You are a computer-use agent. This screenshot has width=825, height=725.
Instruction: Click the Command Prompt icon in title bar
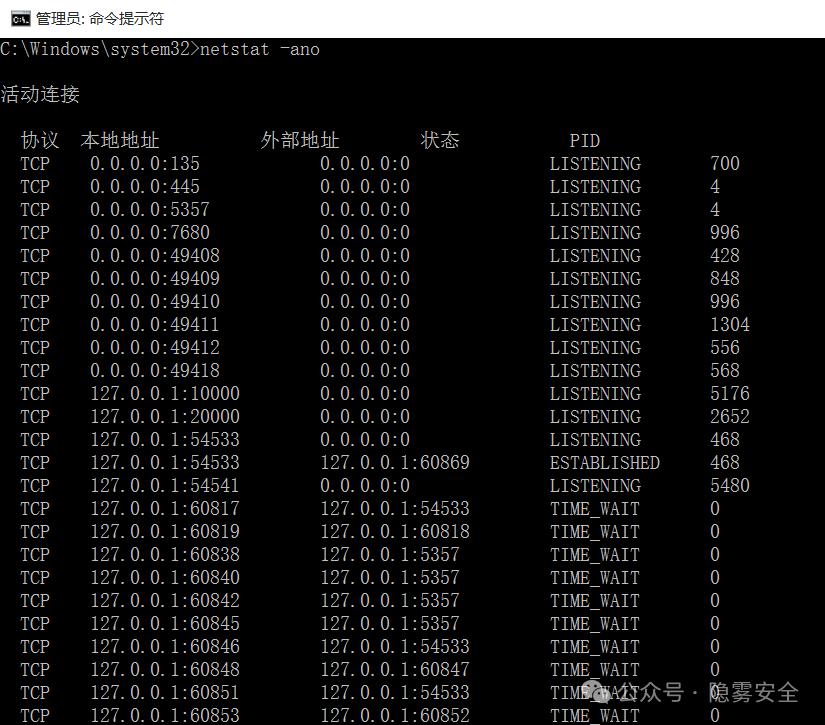[21, 19]
